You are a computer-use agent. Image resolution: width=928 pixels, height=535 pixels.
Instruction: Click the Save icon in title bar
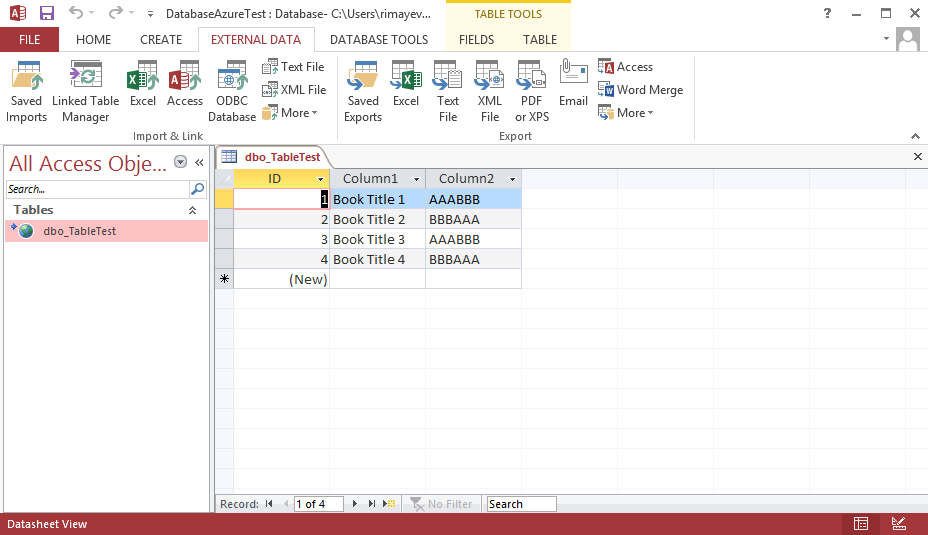pyautogui.click(x=46, y=13)
